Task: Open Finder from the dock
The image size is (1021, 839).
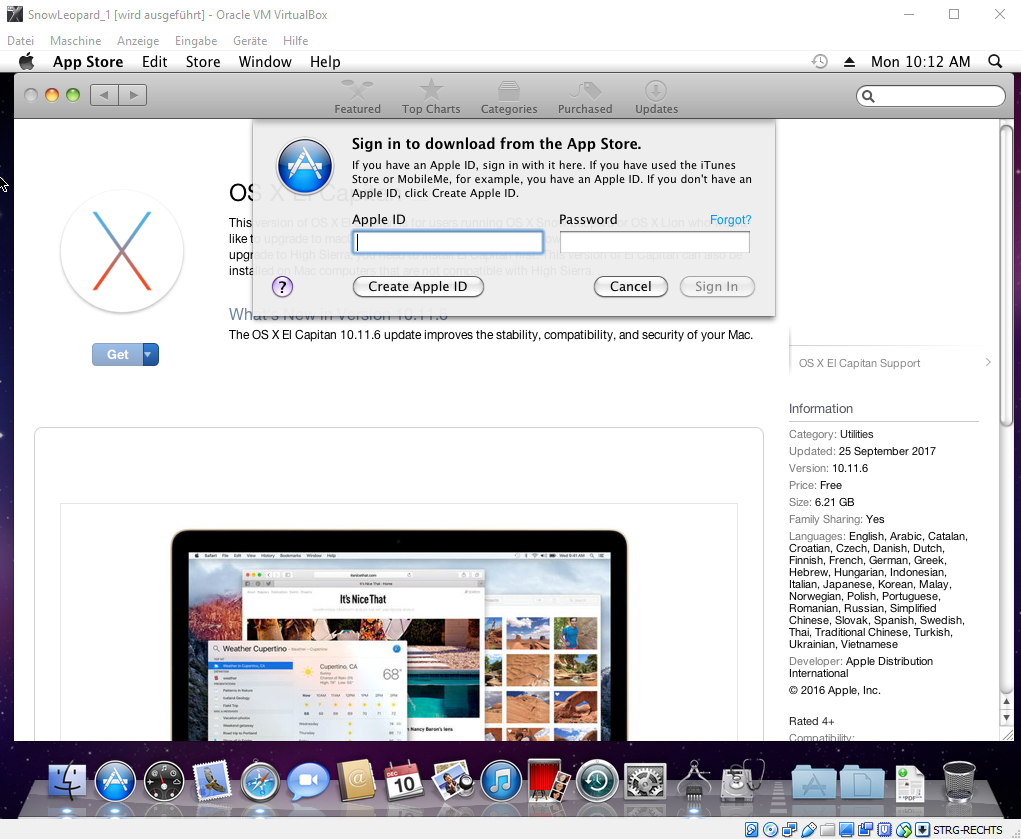Action: click(67, 780)
